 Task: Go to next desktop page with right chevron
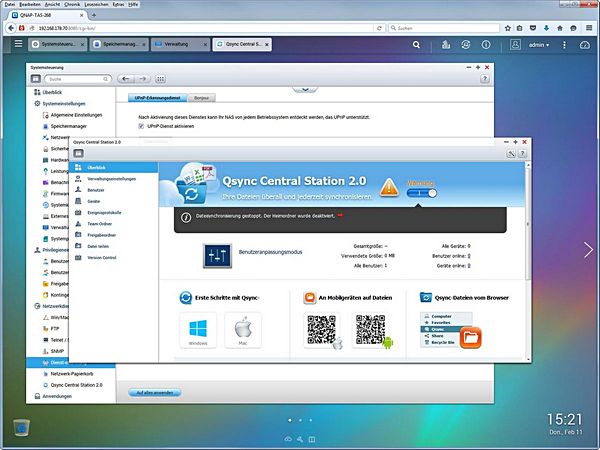pos(588,250)
